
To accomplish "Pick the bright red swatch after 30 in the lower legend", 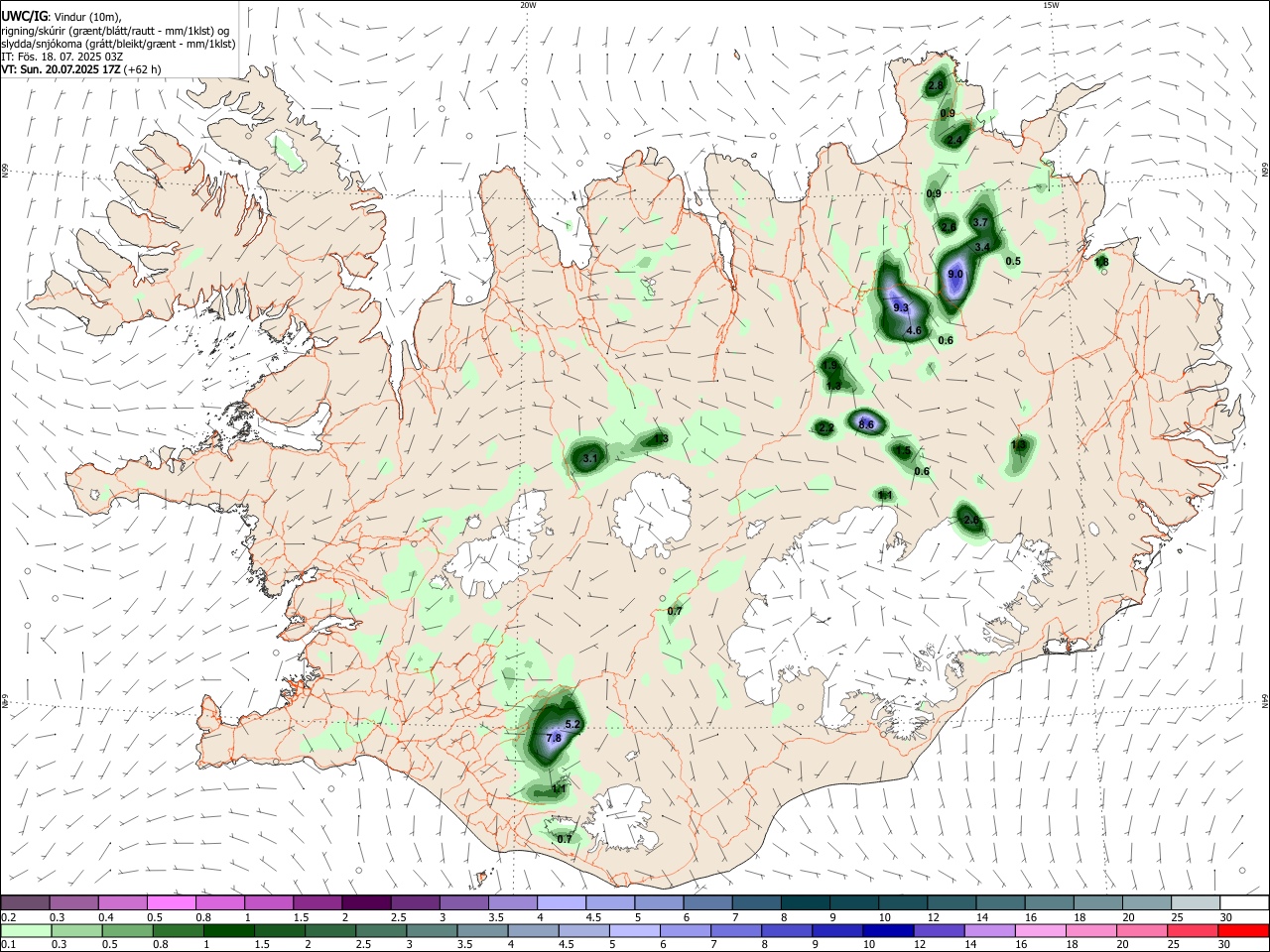I will pyautogui.click(x=1244, y=931).
